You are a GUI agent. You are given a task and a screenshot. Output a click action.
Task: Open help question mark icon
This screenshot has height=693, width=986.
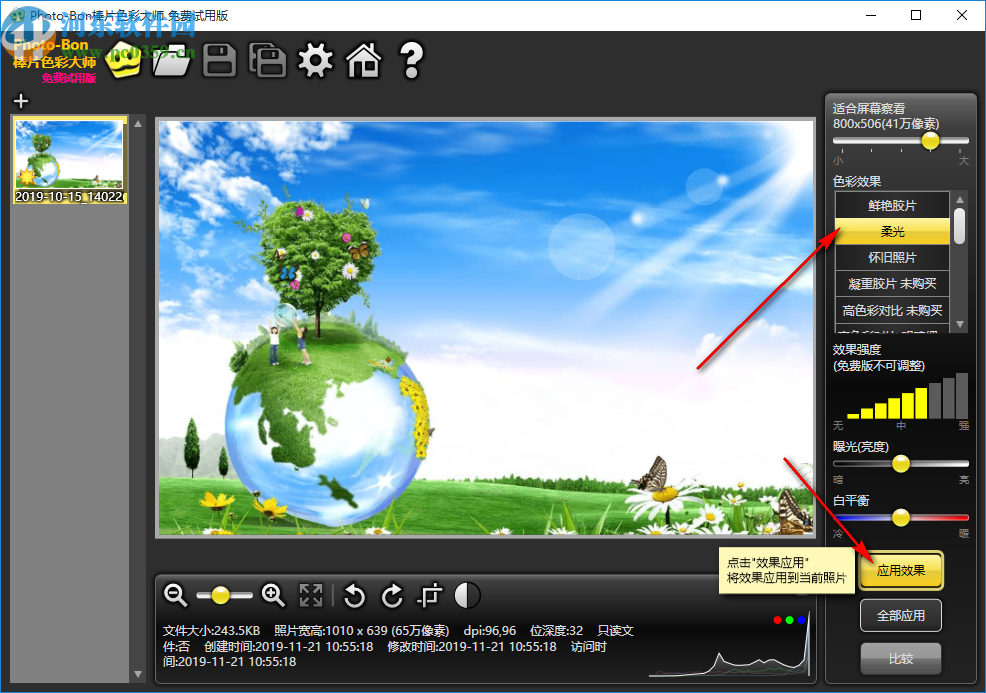pyautogui.click(x=411, y=61)
